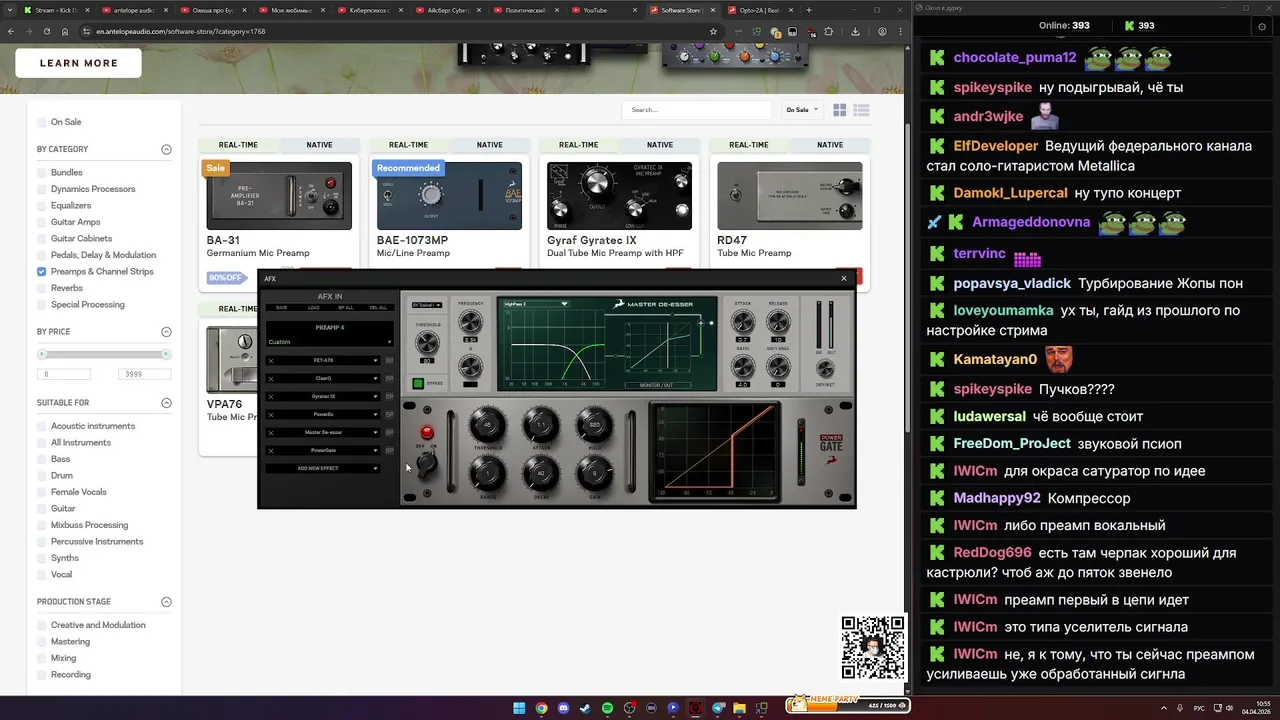Viewport: 1280px width, 720px height.
Task: Switch store listing to grid view
Action: click(840, 110)
